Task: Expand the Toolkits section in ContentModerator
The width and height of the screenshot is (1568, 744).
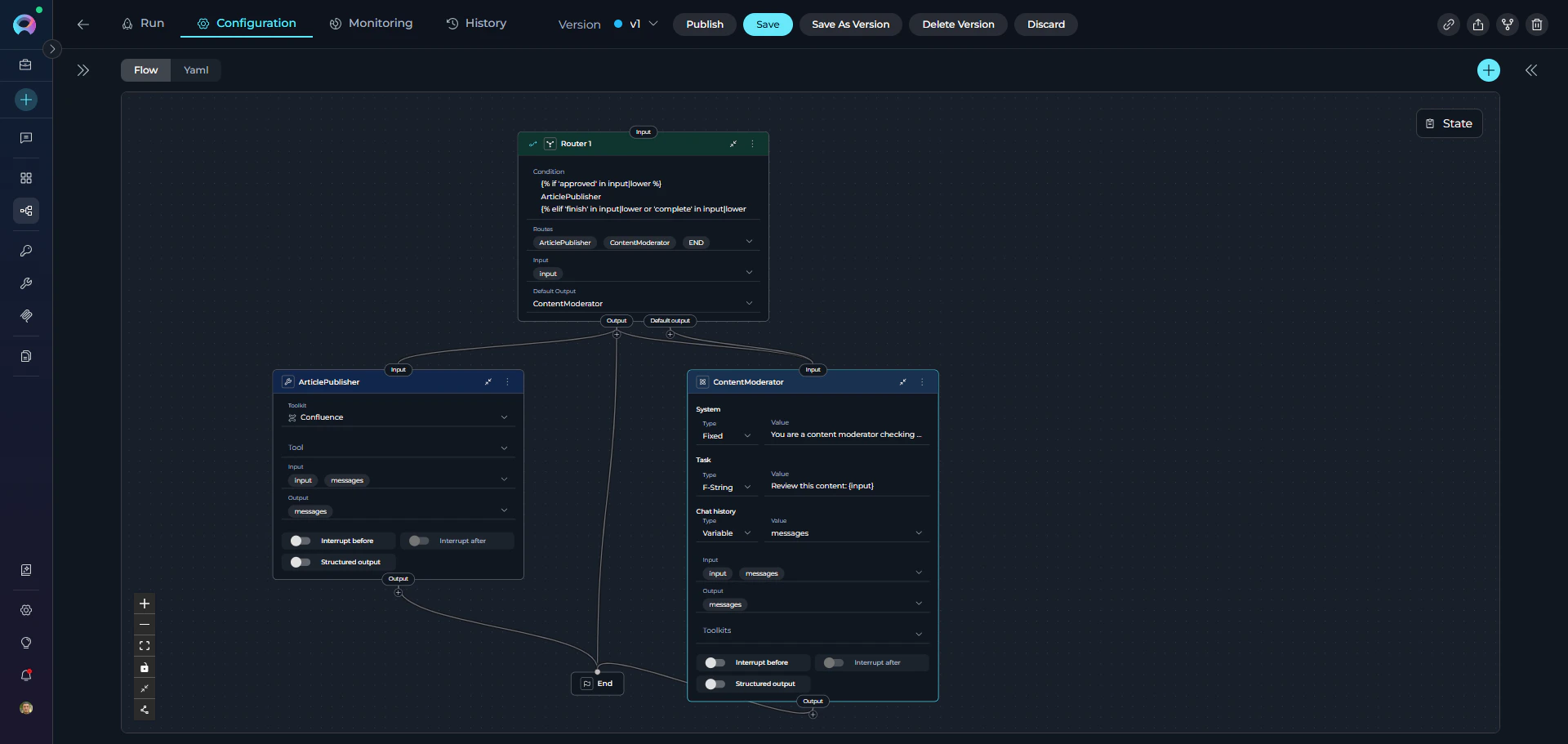Action: tap(919, 633)
